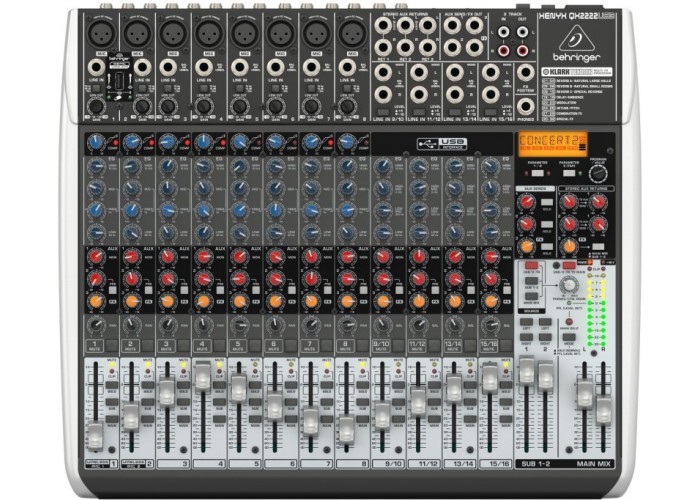Click the MAIN MIX label
Screen dimensions: 700x500
tap(593, 464)
